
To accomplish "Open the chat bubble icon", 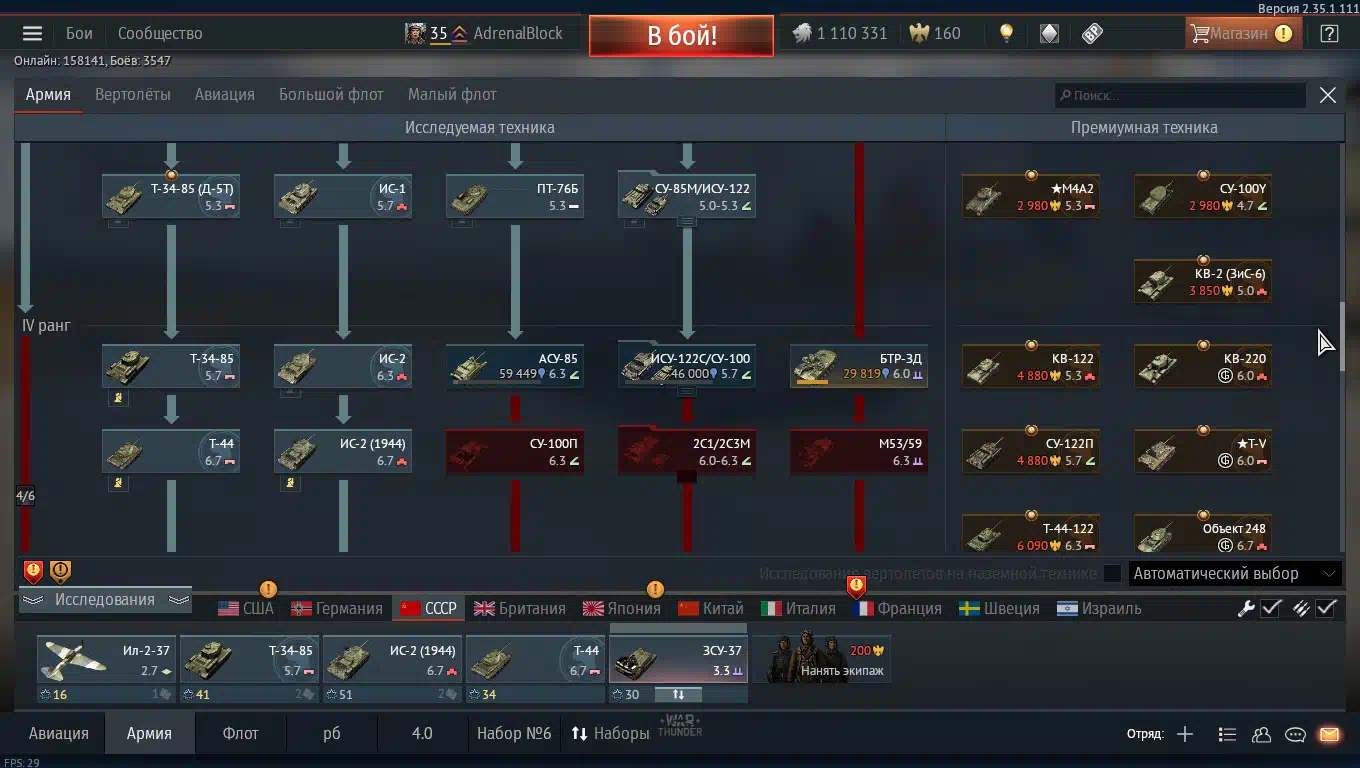I will coord(1295,734).
